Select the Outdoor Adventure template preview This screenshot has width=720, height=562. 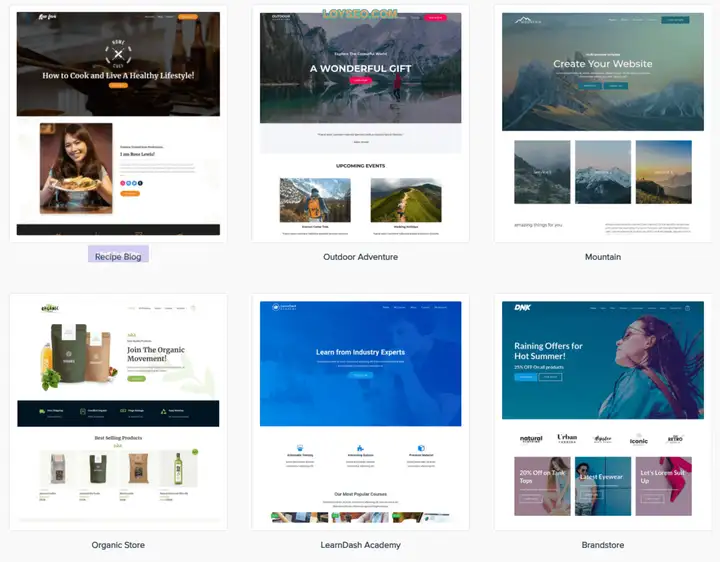pyautogui.click(x=360, y=124)
